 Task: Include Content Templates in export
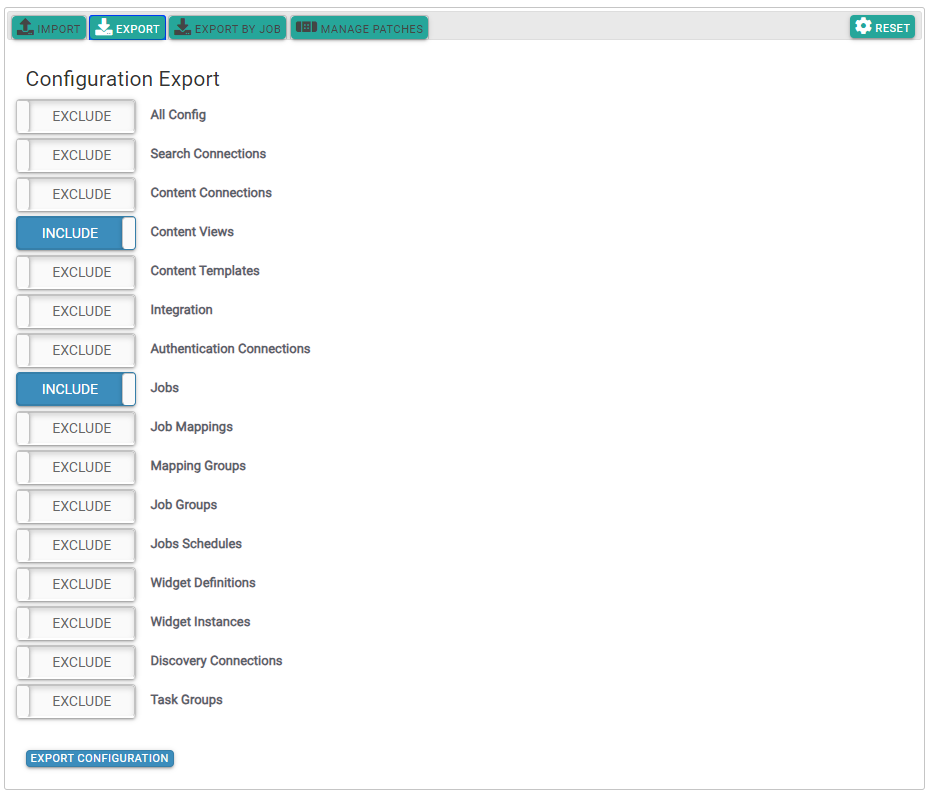point(76,272)
